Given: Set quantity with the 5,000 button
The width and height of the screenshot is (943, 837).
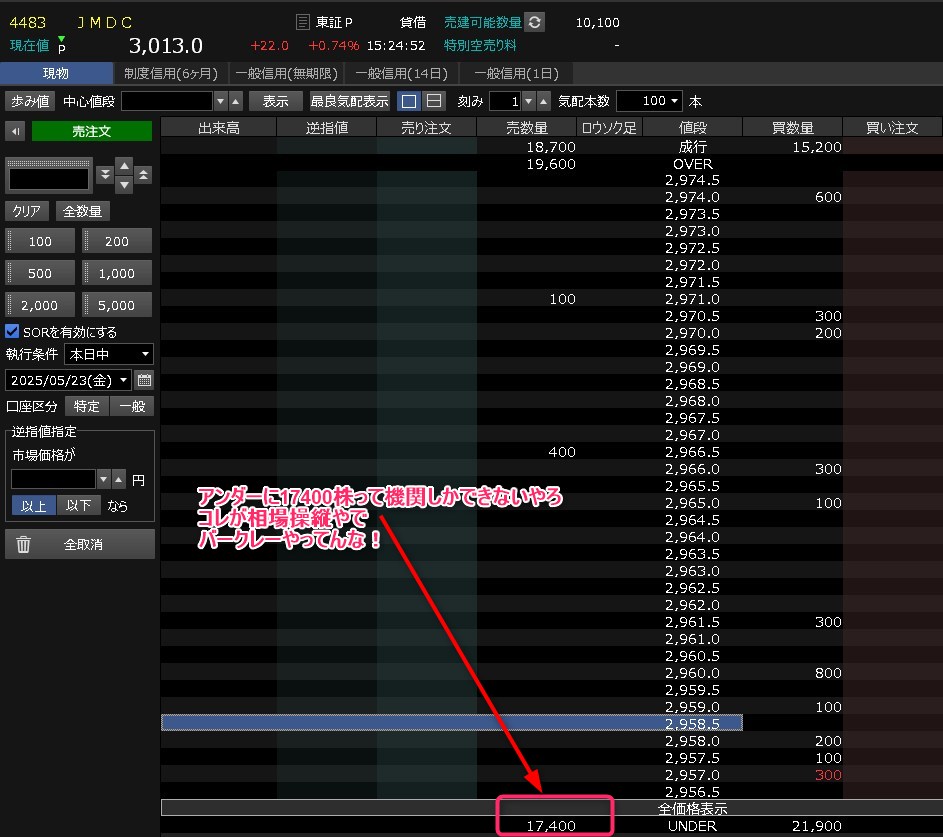Looking at the screenshot, I should tap(117, 305).
